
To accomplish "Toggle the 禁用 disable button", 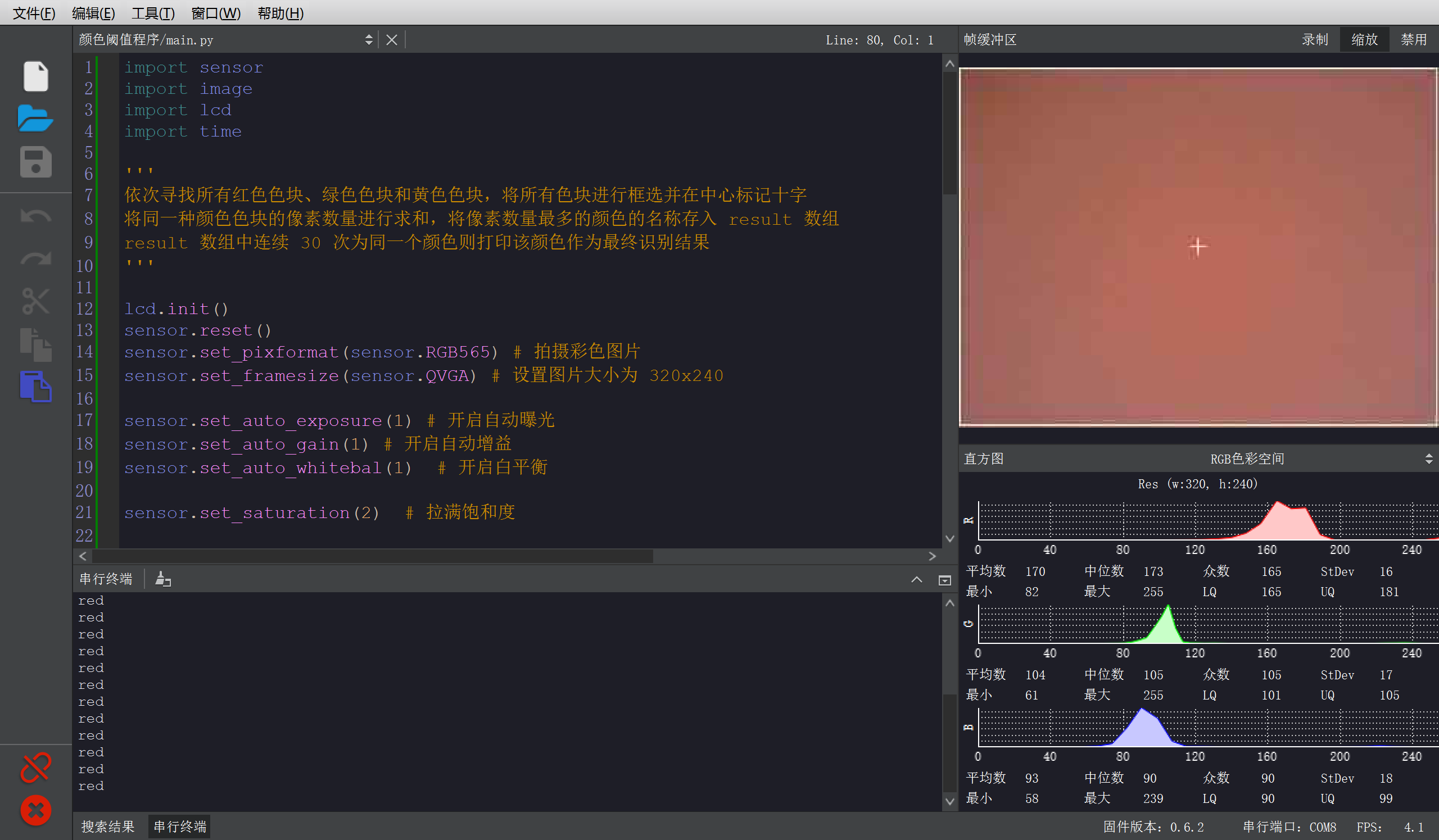I will (1414, 39).
